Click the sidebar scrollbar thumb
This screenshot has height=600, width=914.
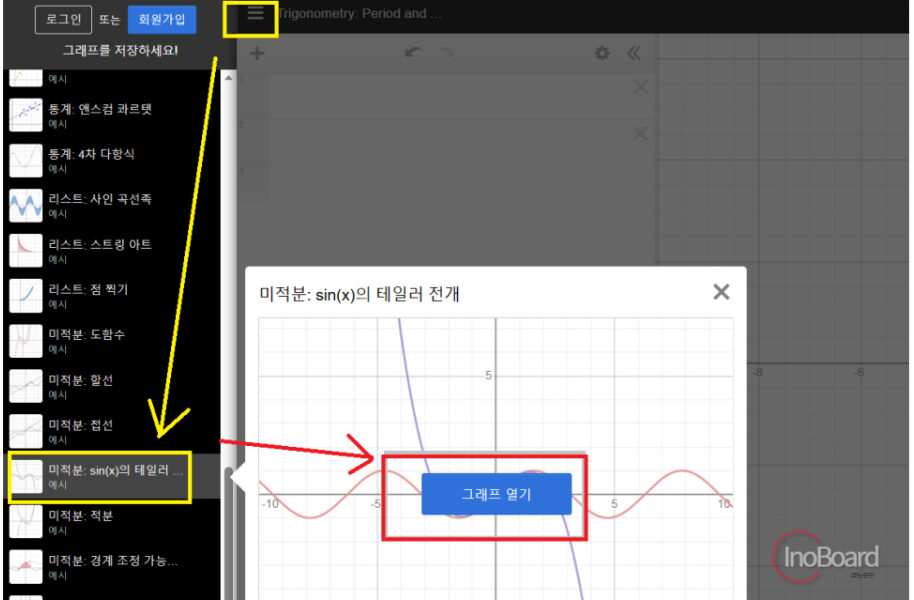point(228,534)
